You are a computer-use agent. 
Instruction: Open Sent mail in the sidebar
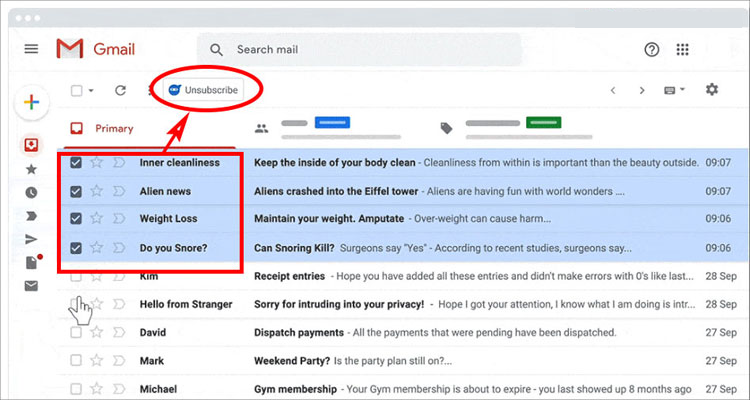31,239
